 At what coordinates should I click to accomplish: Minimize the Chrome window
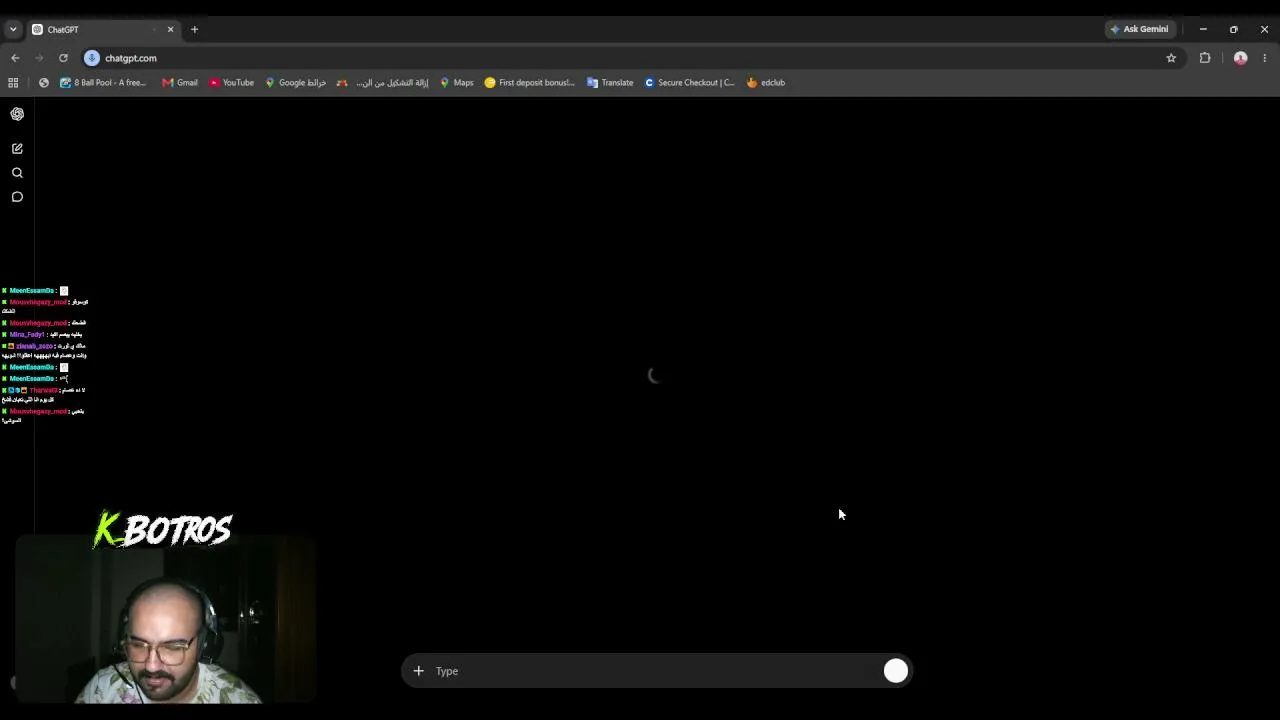click(x=1203, y=29)
